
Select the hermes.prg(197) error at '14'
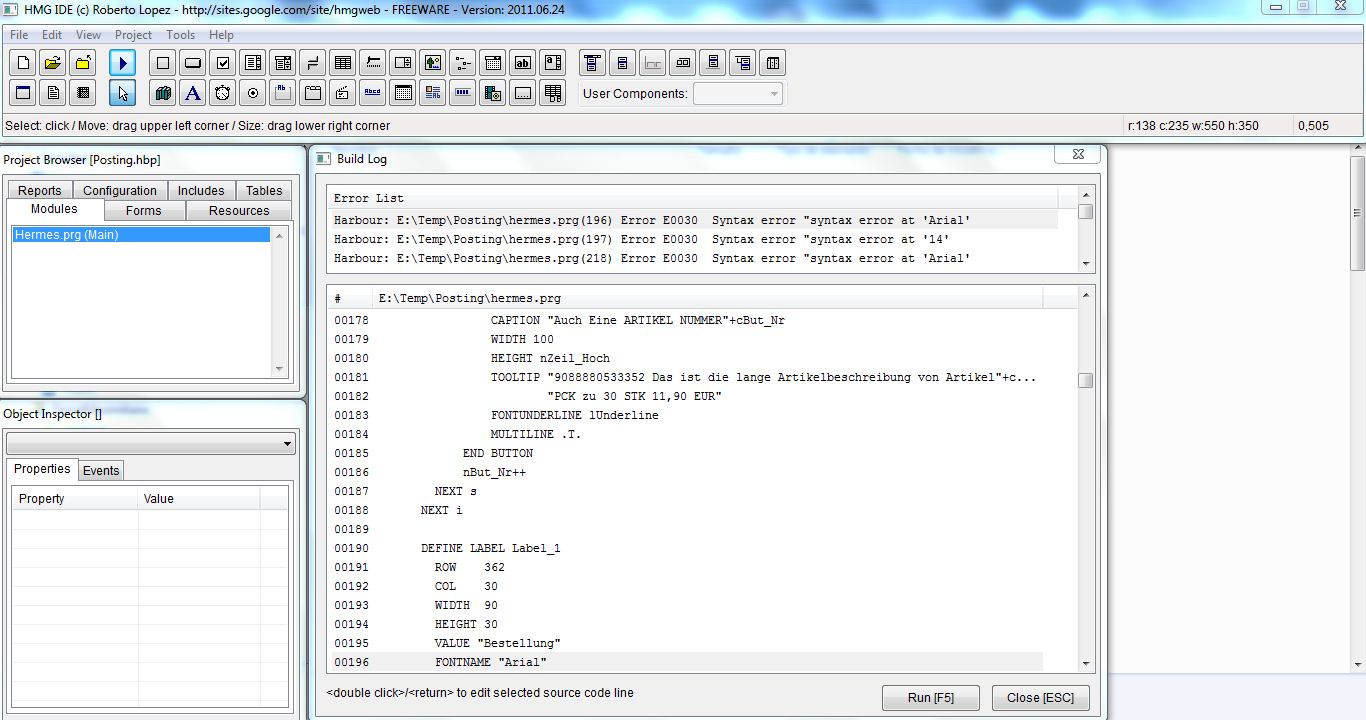click(x=695, y=239)
